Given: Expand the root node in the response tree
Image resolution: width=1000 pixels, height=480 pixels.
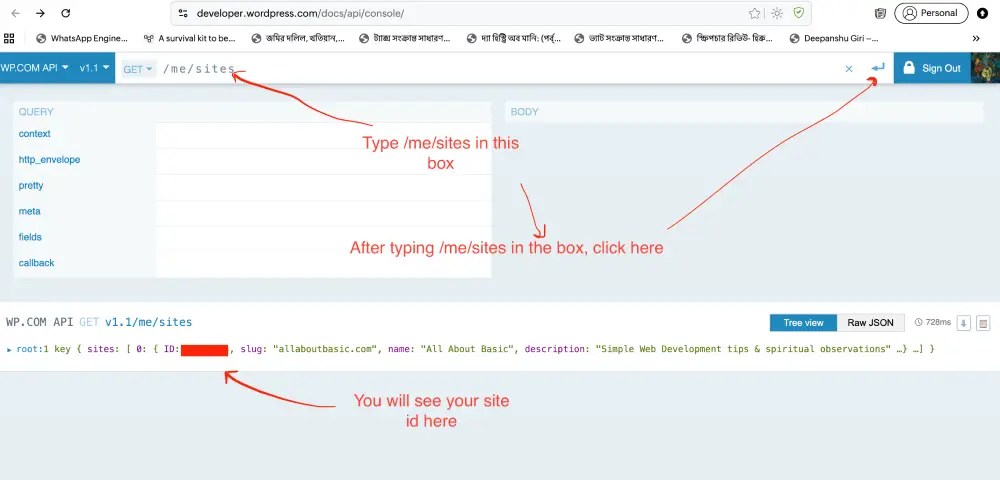Looking at the screenshot, I should (9, 349).
